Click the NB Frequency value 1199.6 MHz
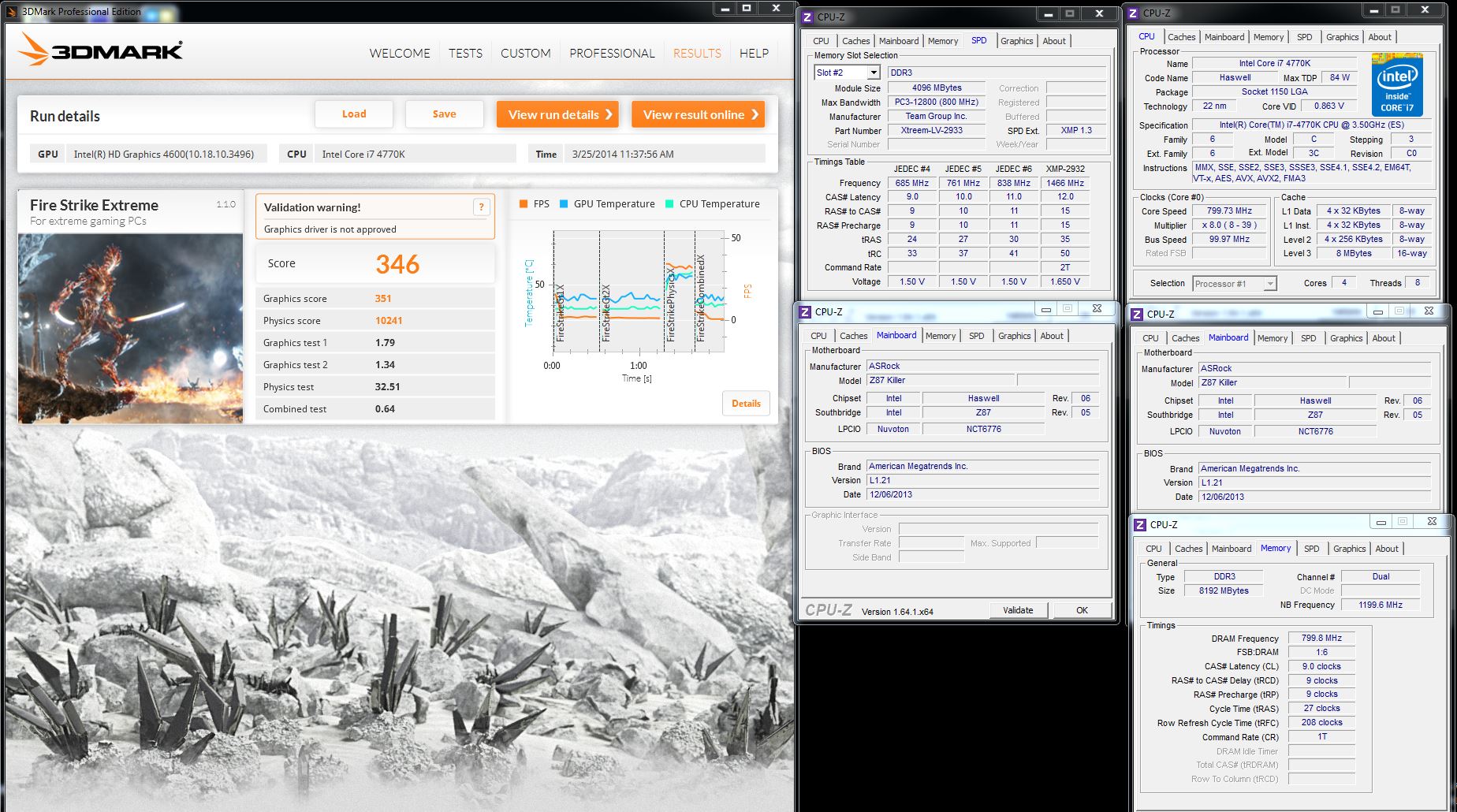This screenshot has height=812, width=1457. (1380, 605)
